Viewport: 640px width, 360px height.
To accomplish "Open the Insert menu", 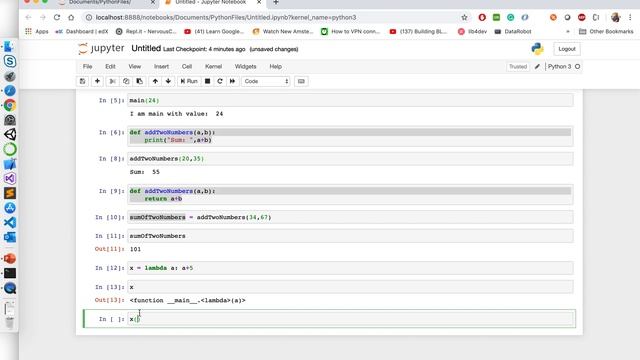I will 161,67.
